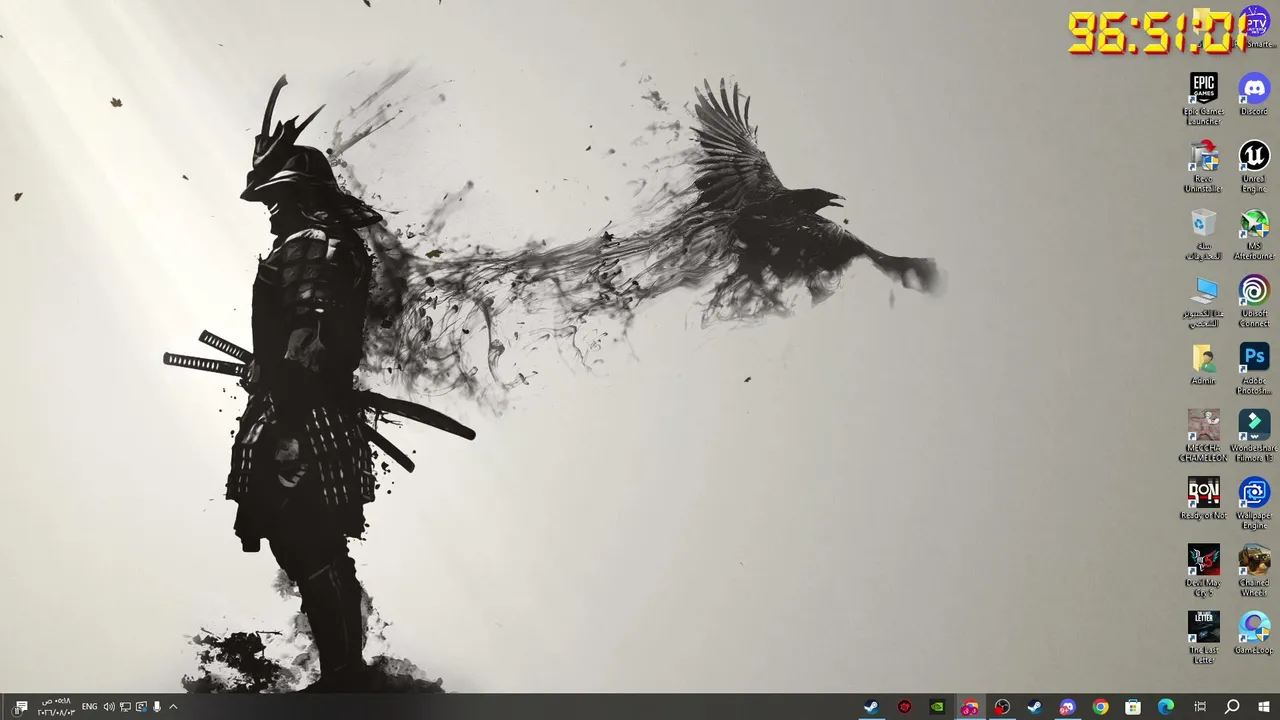Switch the ENG input language indicator
1280x720 pixels.
89,707
